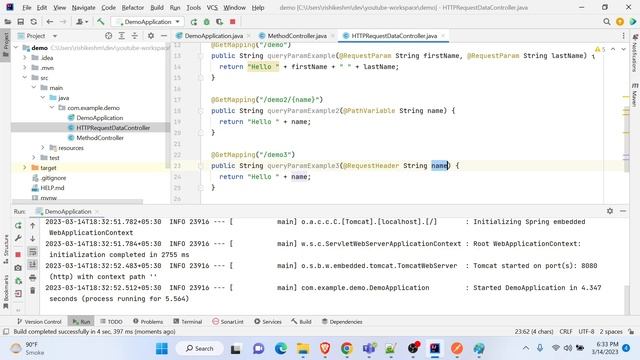Navigate back with the arrow icon
640x360 pixels.
(49, 22)
